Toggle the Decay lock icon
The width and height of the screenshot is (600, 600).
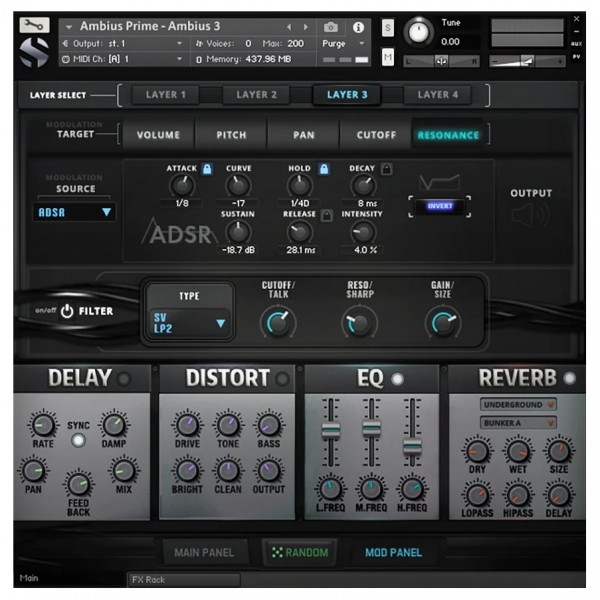386,169
